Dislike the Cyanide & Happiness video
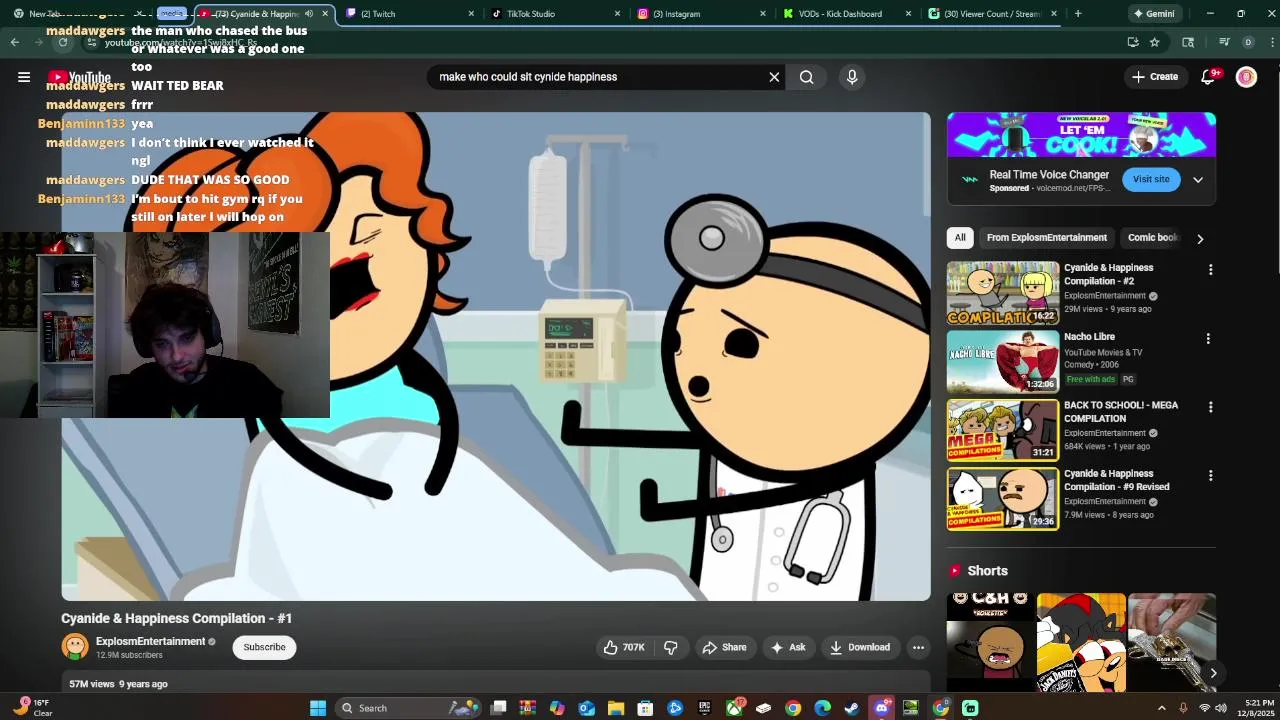Image resolution: width=1280 pixels, height=720 pixels. click(671, 647)
